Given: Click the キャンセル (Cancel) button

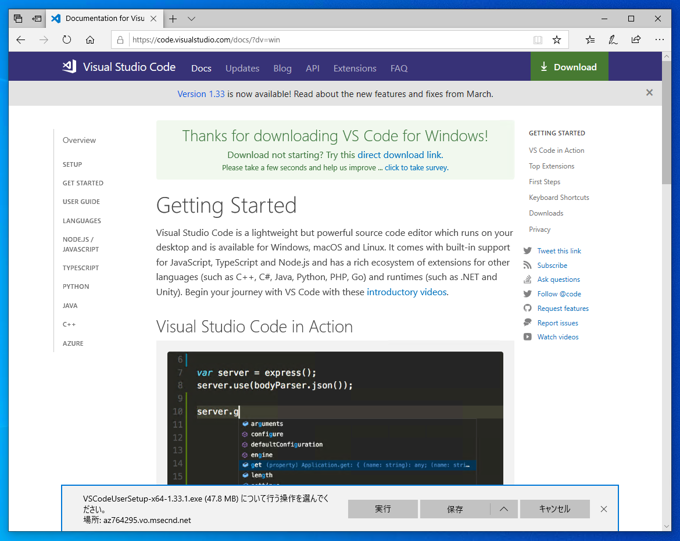Looking at the screenshot, I should [555, 509].
